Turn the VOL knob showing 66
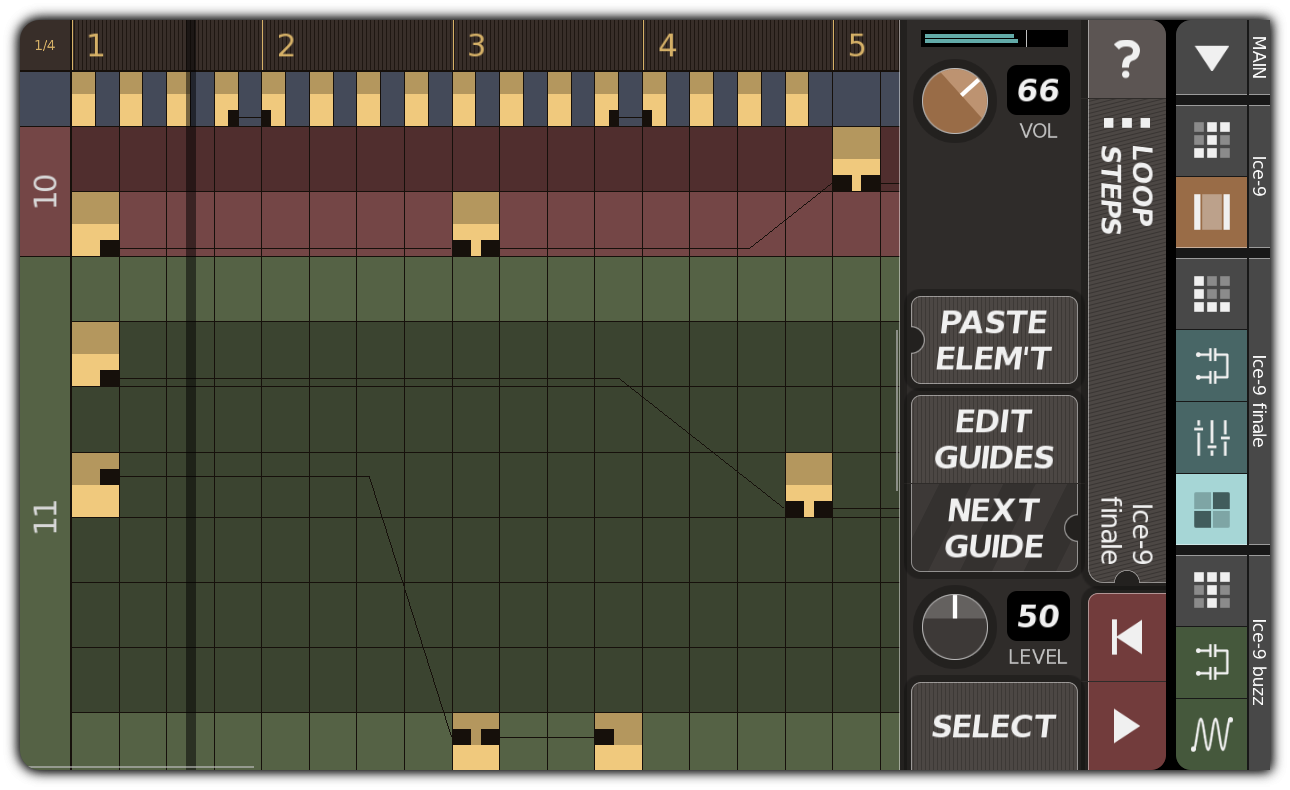The height and width of the screenshot is (790, 1290). 954,101
